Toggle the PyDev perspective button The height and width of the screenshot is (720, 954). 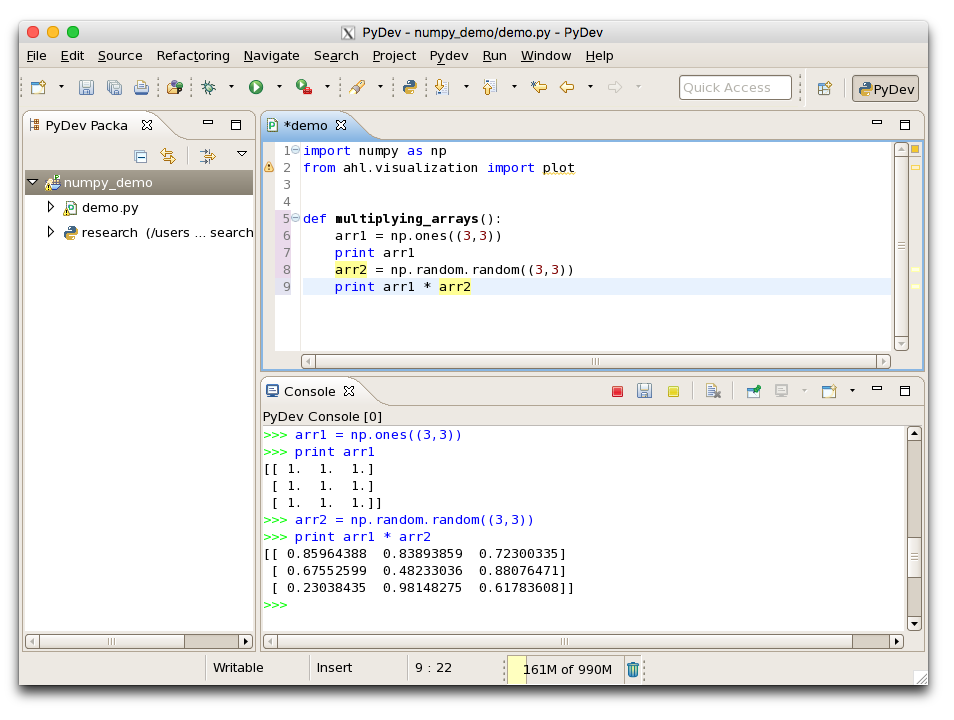(885, 89)
